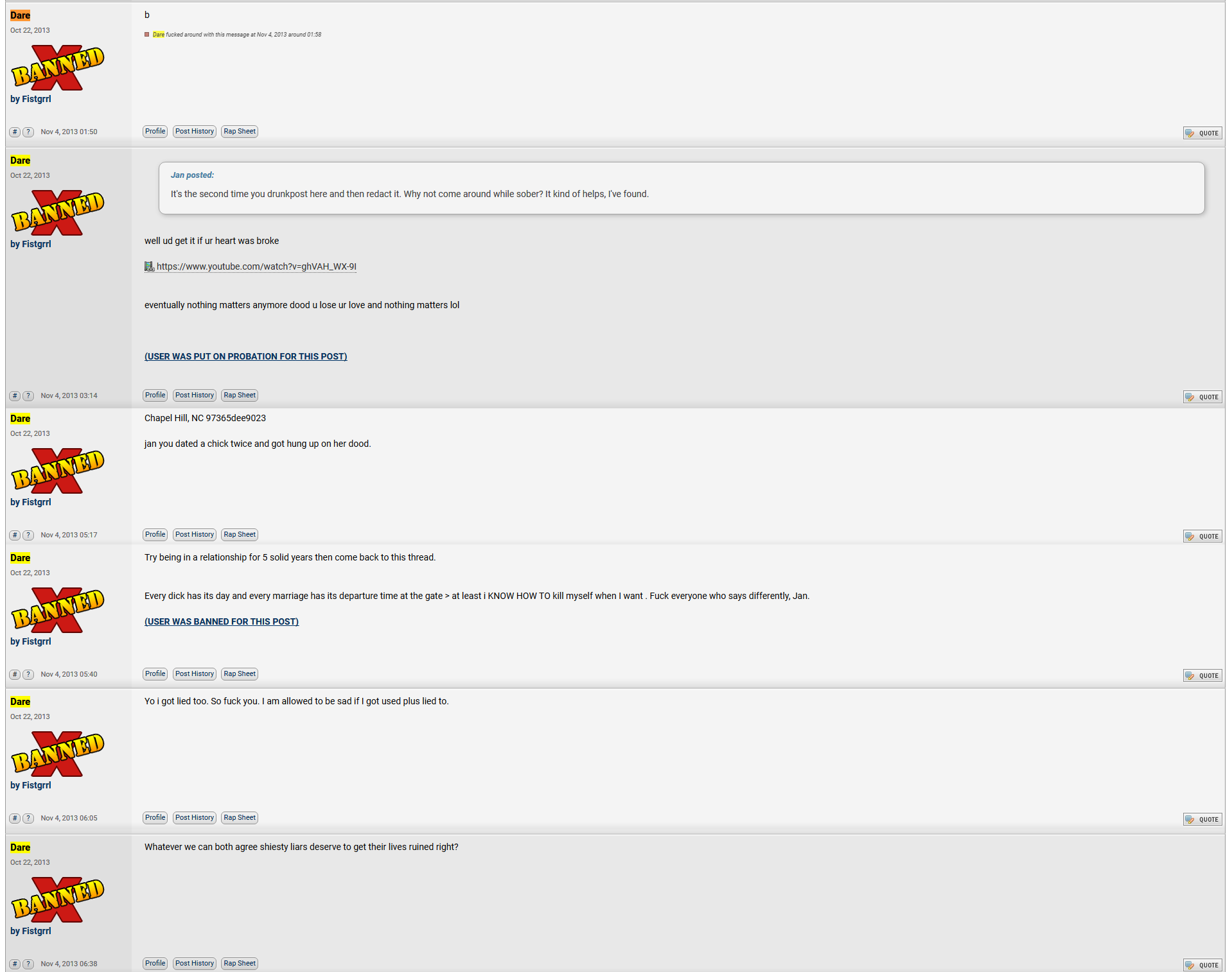Quote the 'Yo i got lied too' post

1202,819
